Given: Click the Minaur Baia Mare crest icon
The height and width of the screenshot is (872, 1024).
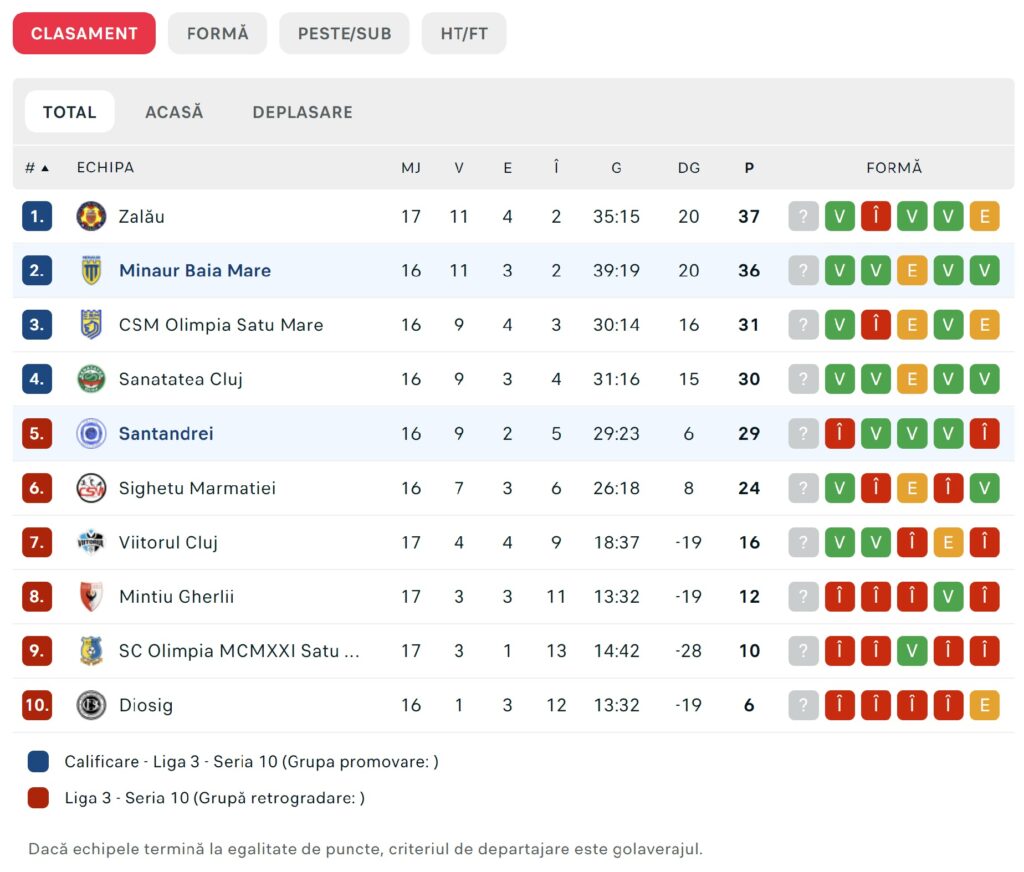Looking at the screenshot, I should [x=91, y=270].
